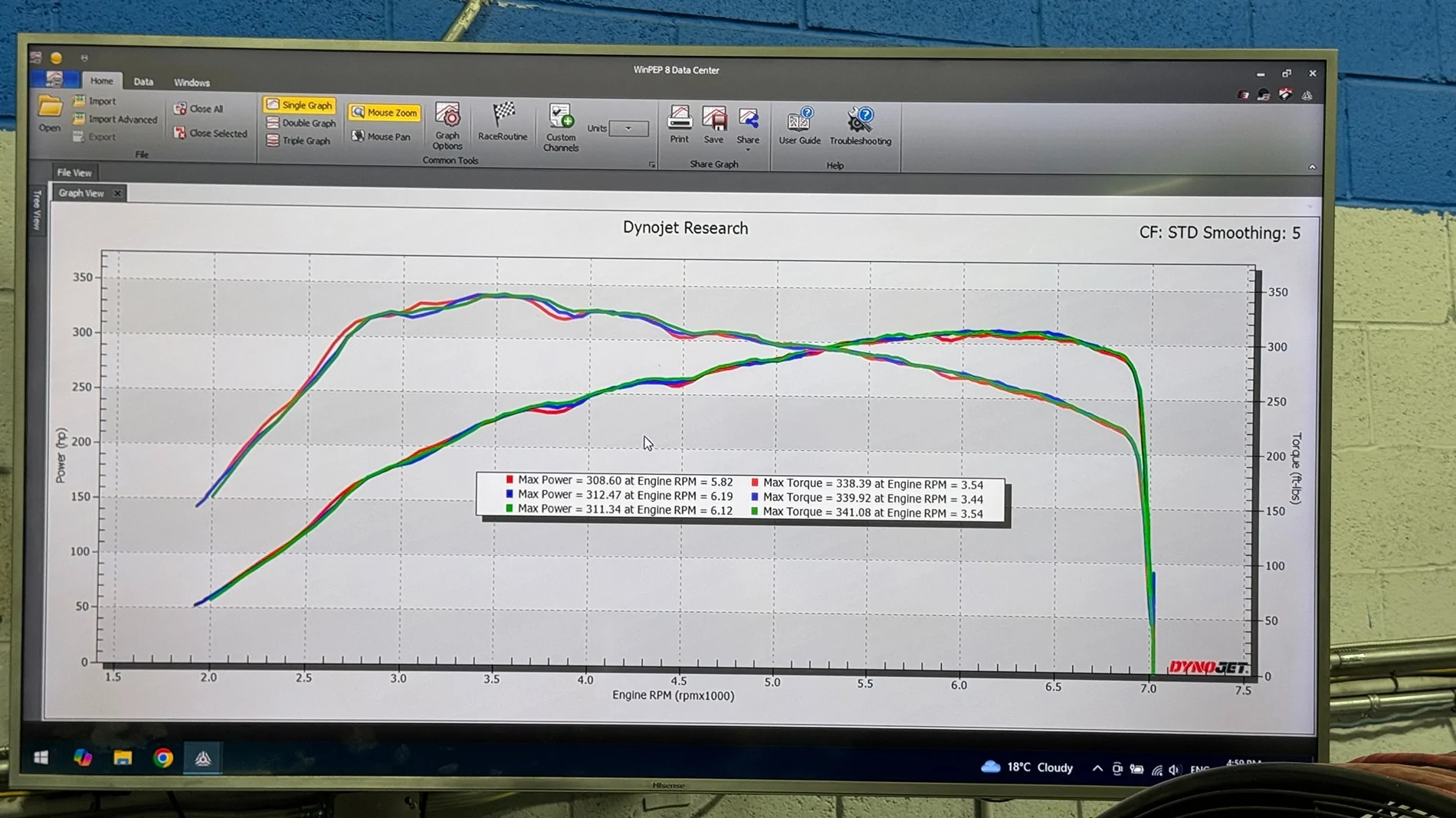Open a dyno run file with Open

[50, 115]
